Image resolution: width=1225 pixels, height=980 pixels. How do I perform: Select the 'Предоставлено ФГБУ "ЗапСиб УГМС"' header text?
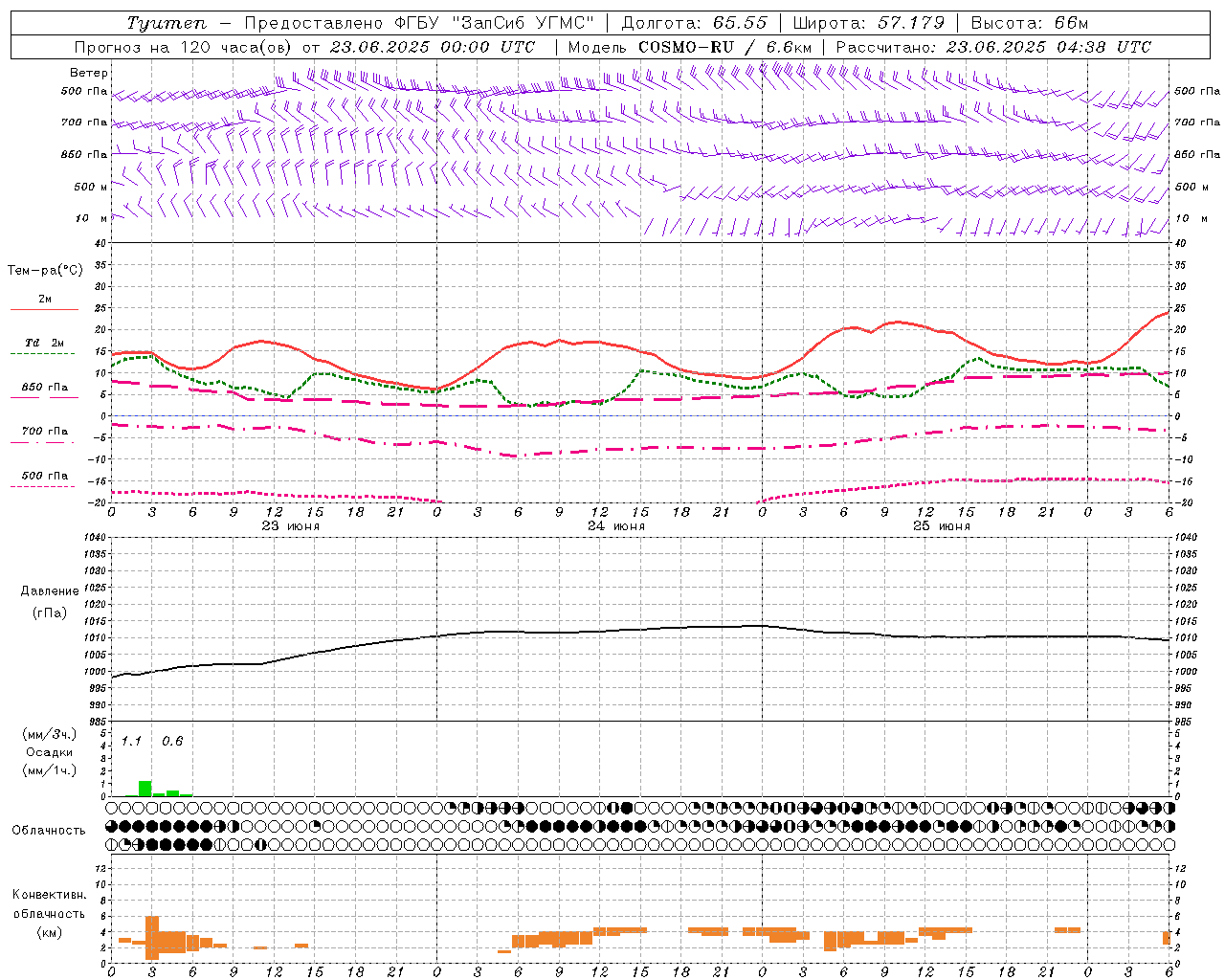pos(419,23)
